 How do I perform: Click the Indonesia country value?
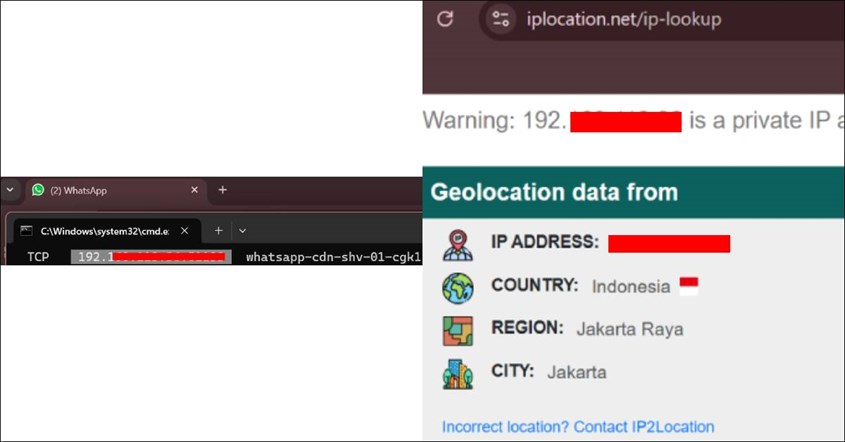[x=631, y=286]
